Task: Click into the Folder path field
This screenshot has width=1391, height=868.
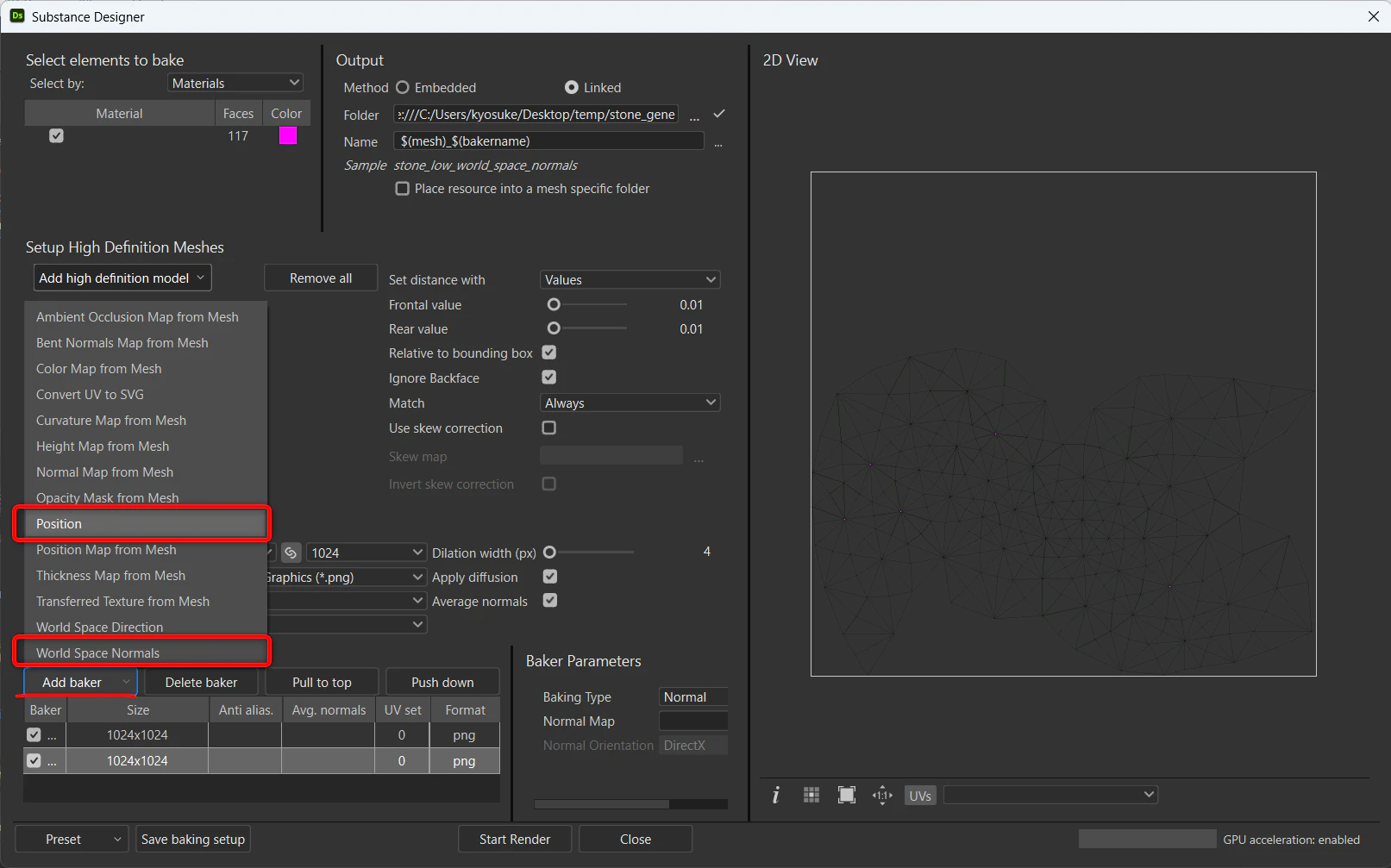Action: pos(536,115)
